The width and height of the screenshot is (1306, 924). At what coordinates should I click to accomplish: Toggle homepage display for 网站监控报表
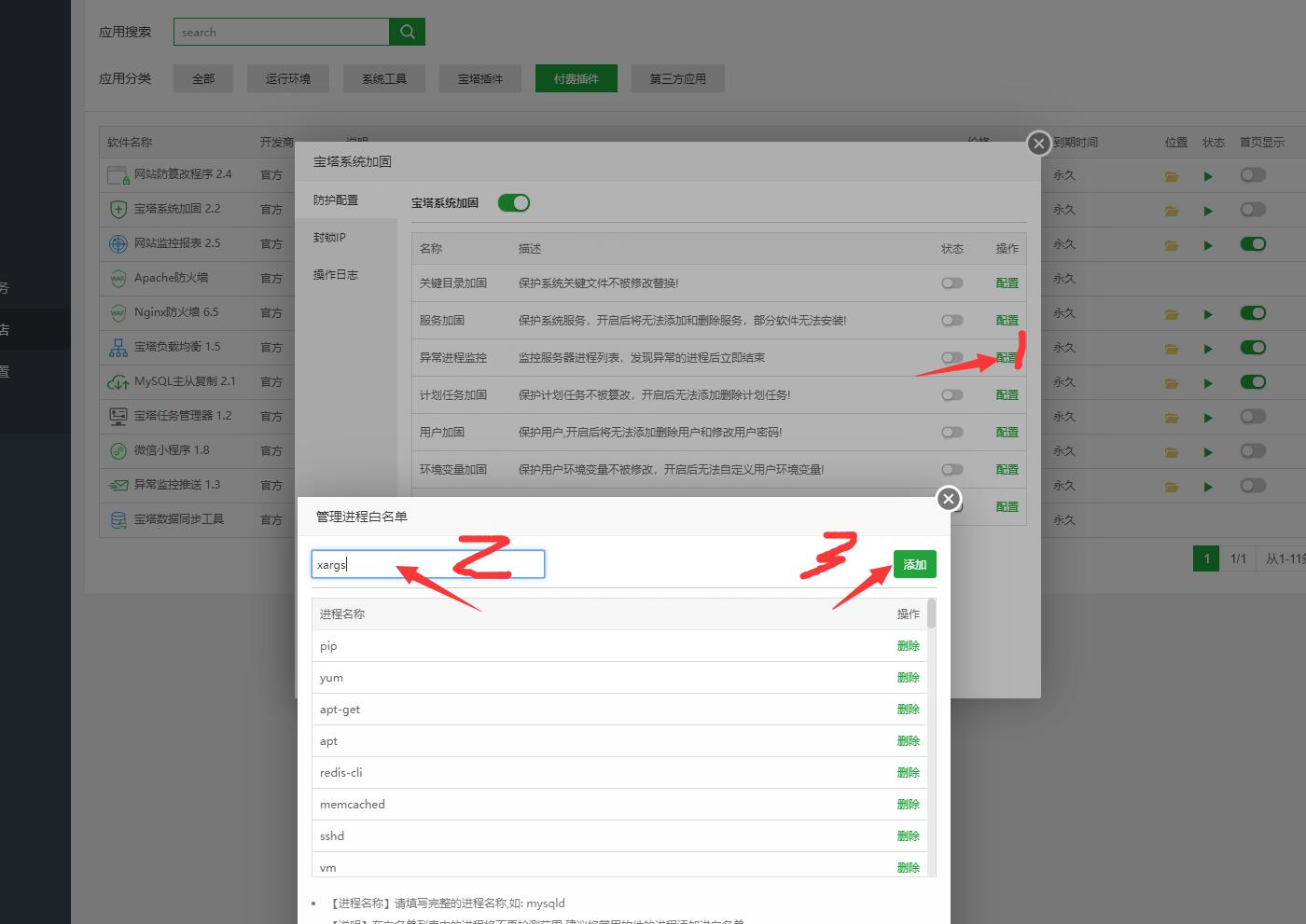(1253, 243)
